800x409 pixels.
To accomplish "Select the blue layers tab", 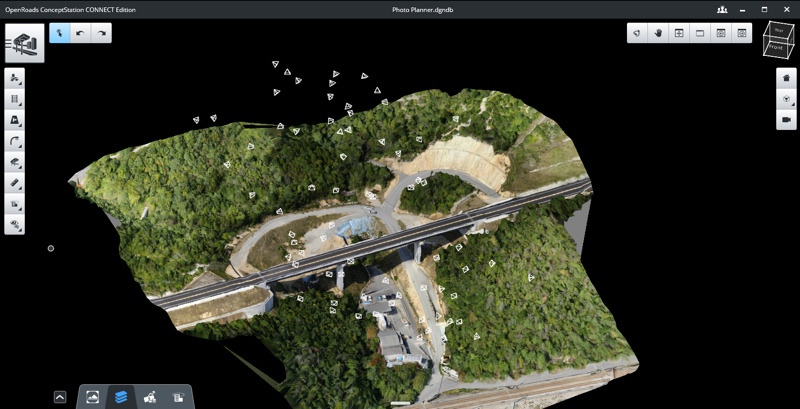I will coord(121,397).
